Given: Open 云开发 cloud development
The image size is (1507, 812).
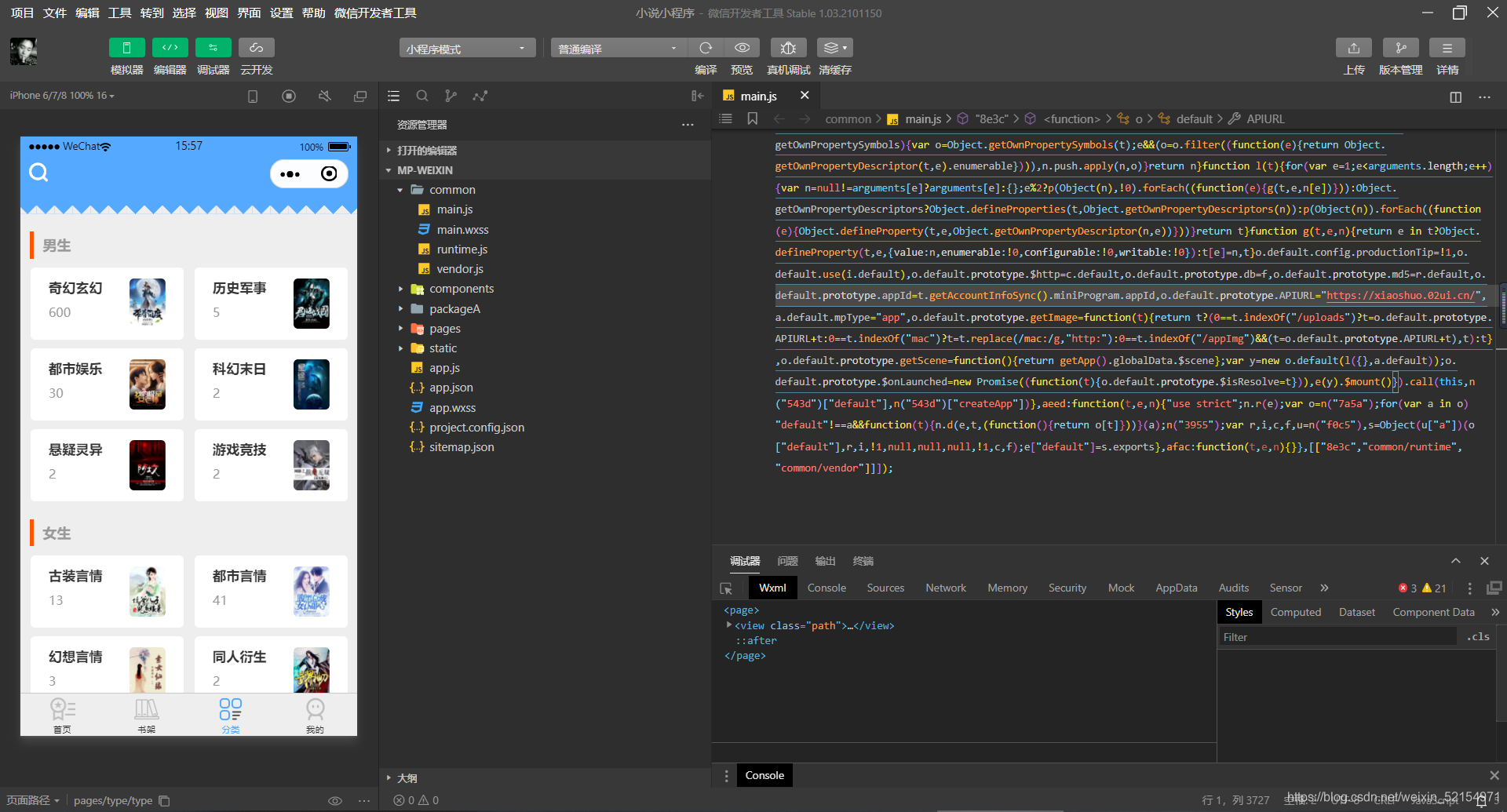Looking at the screenshot, I should [256, 48].
